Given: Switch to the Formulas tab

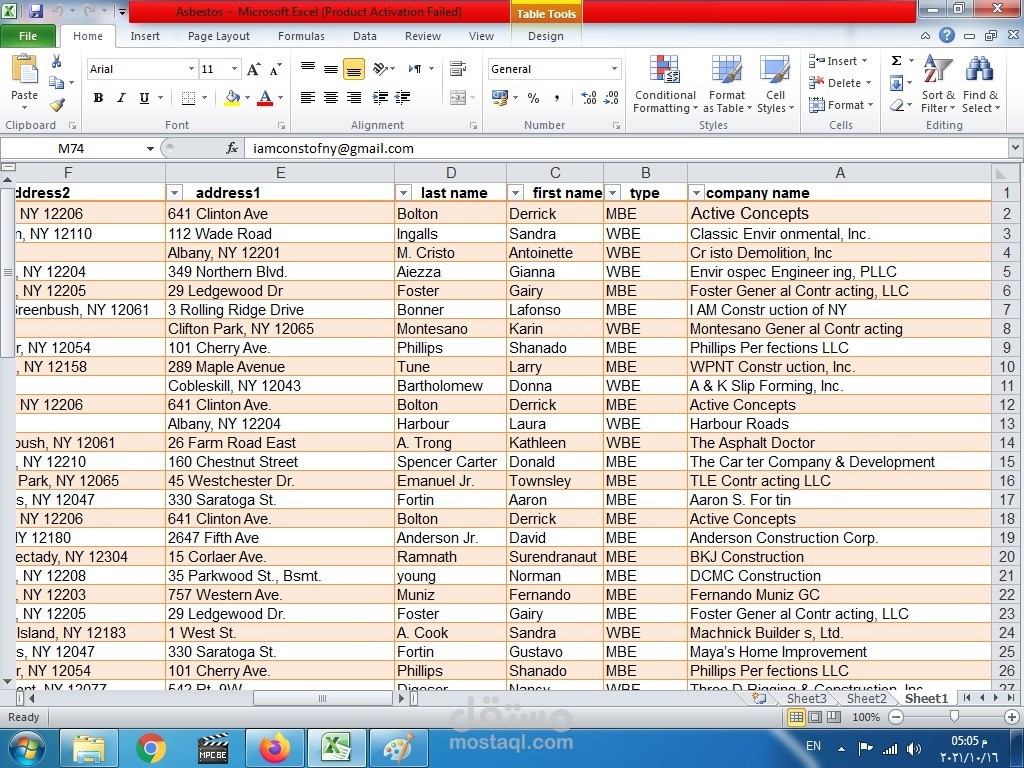Looking at the screenshot, I should point(301,36).
